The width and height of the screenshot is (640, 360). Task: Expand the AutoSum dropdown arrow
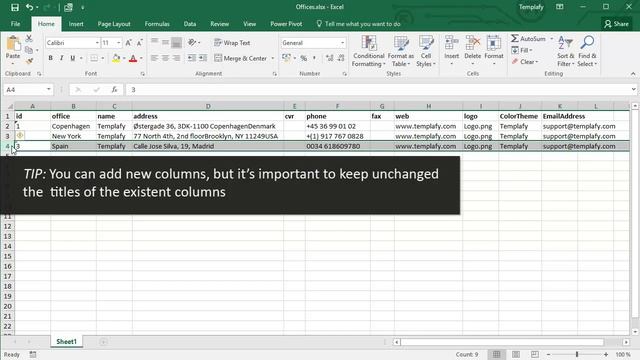pyautogui.click(x=551, y=39)
